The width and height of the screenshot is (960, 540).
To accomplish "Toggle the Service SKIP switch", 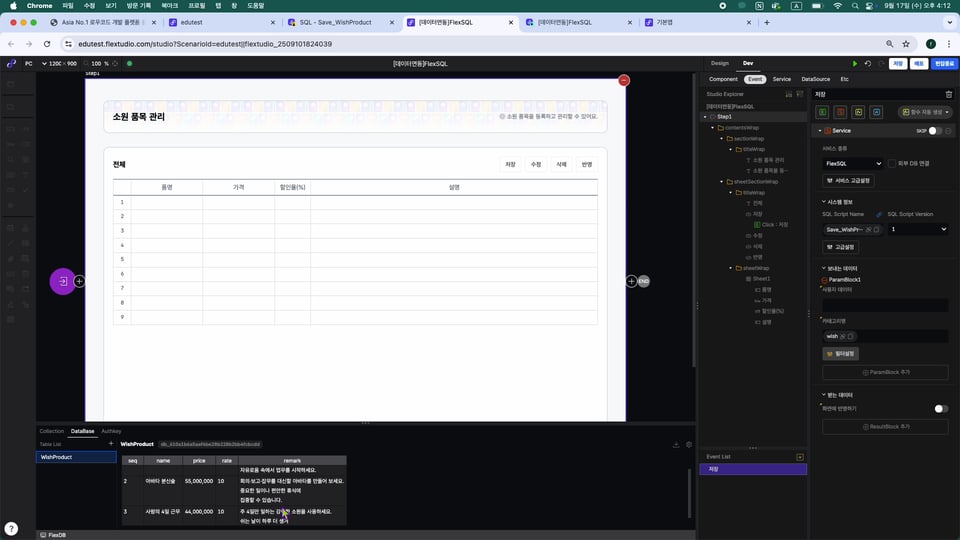I will [934, 130].
